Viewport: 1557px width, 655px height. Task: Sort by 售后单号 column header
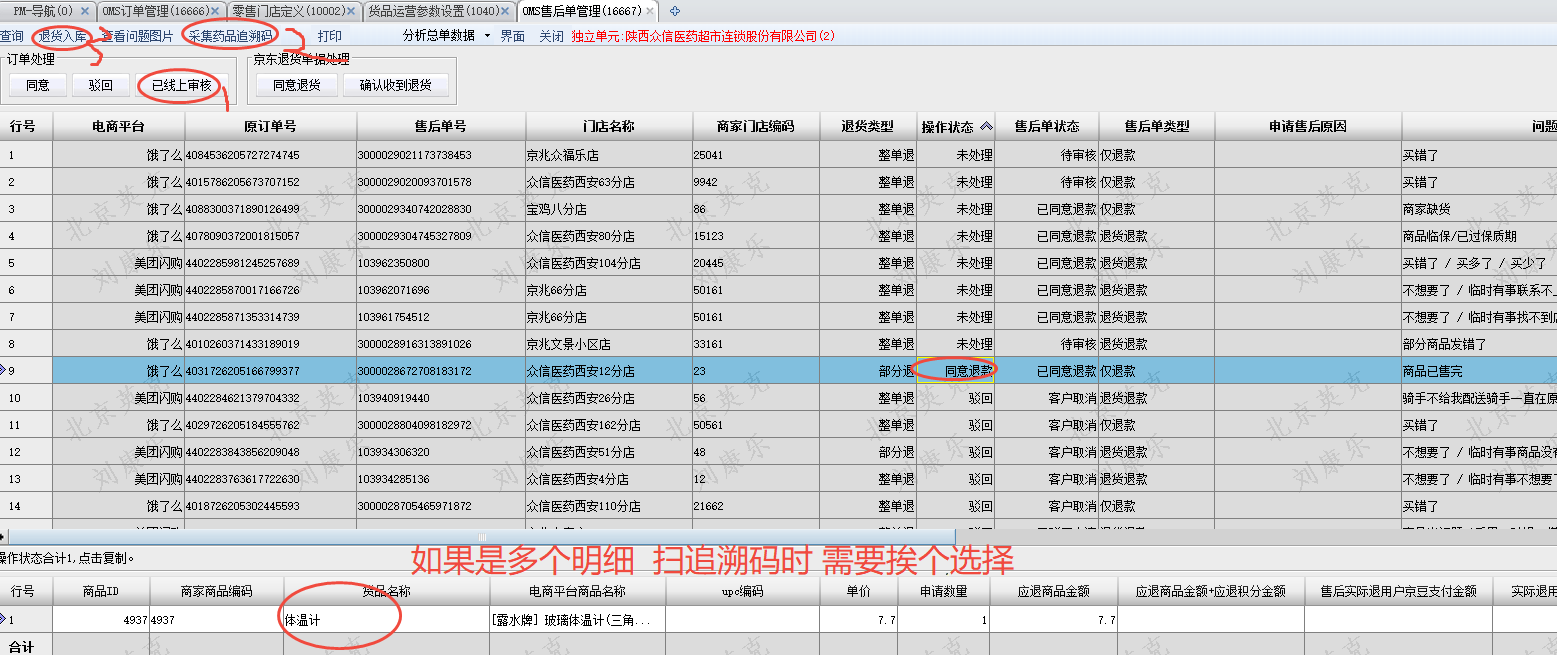(x=441, y=127)
